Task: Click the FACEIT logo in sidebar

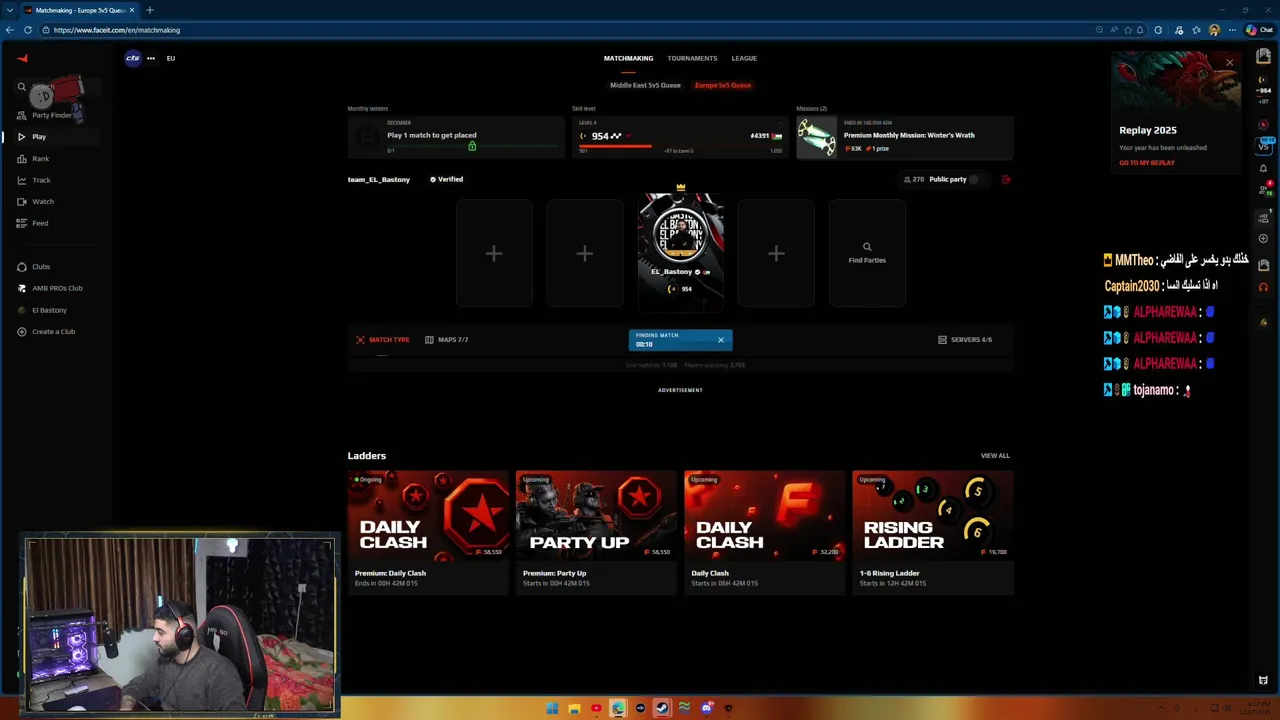Action: coord(22,58)
